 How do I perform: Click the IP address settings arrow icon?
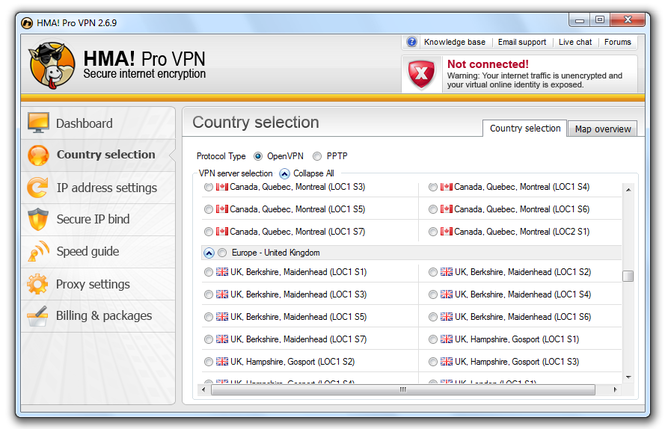tap(38, 187)
